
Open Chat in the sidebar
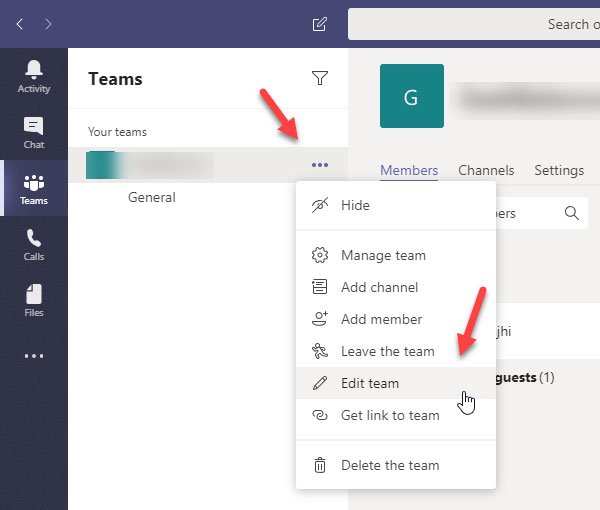coord(34,133)
